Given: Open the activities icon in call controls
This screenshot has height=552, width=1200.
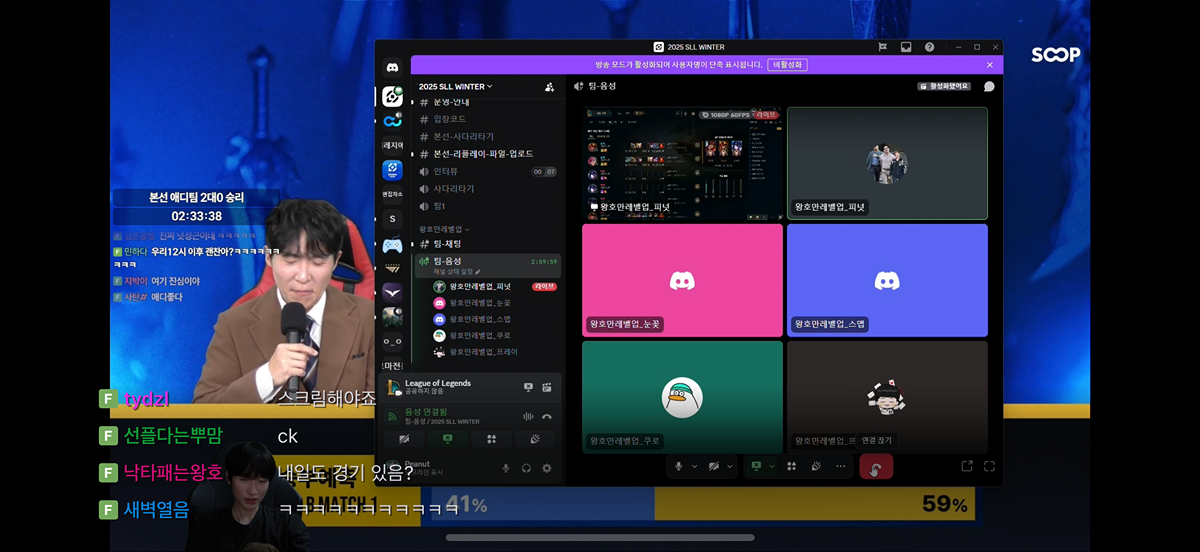Looking at the screenshot, I should 791,467.
